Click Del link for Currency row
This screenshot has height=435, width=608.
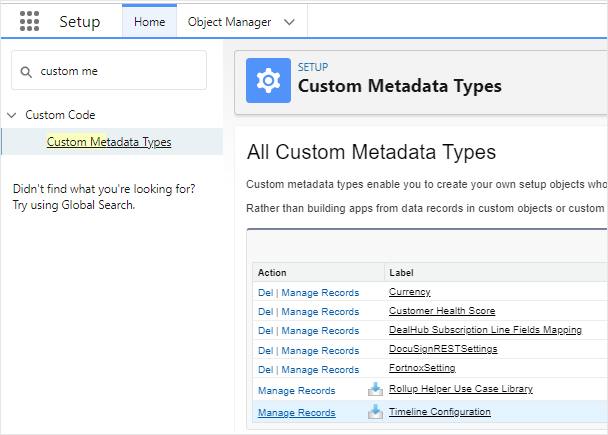click(x=265, y=292)
